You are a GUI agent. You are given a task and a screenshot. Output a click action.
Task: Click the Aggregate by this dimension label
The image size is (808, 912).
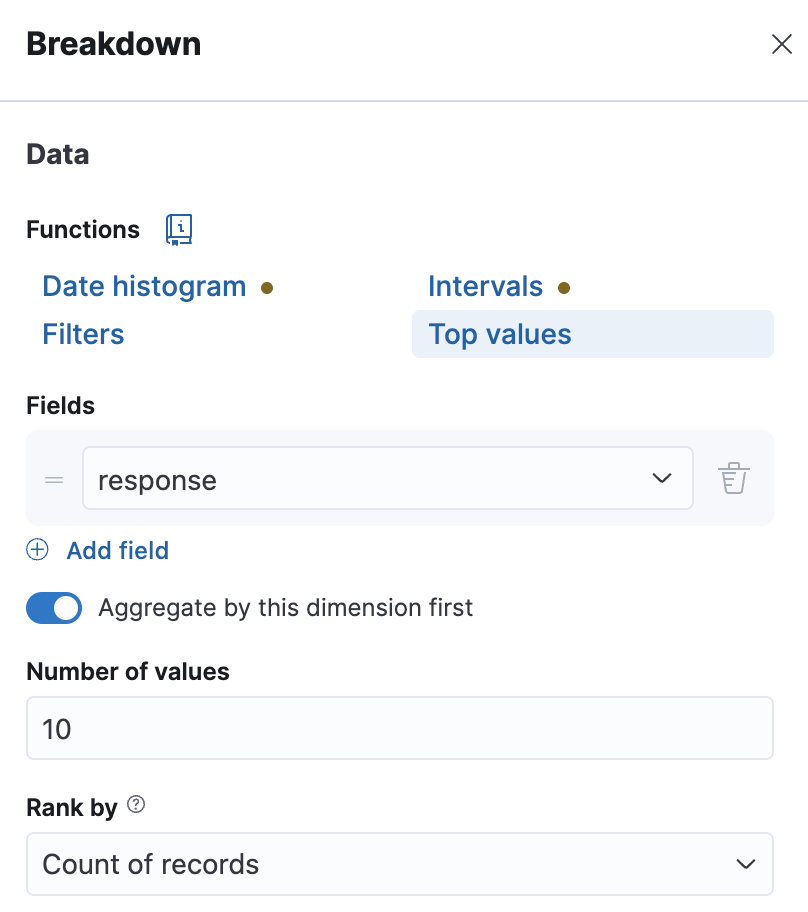[285, 608]
